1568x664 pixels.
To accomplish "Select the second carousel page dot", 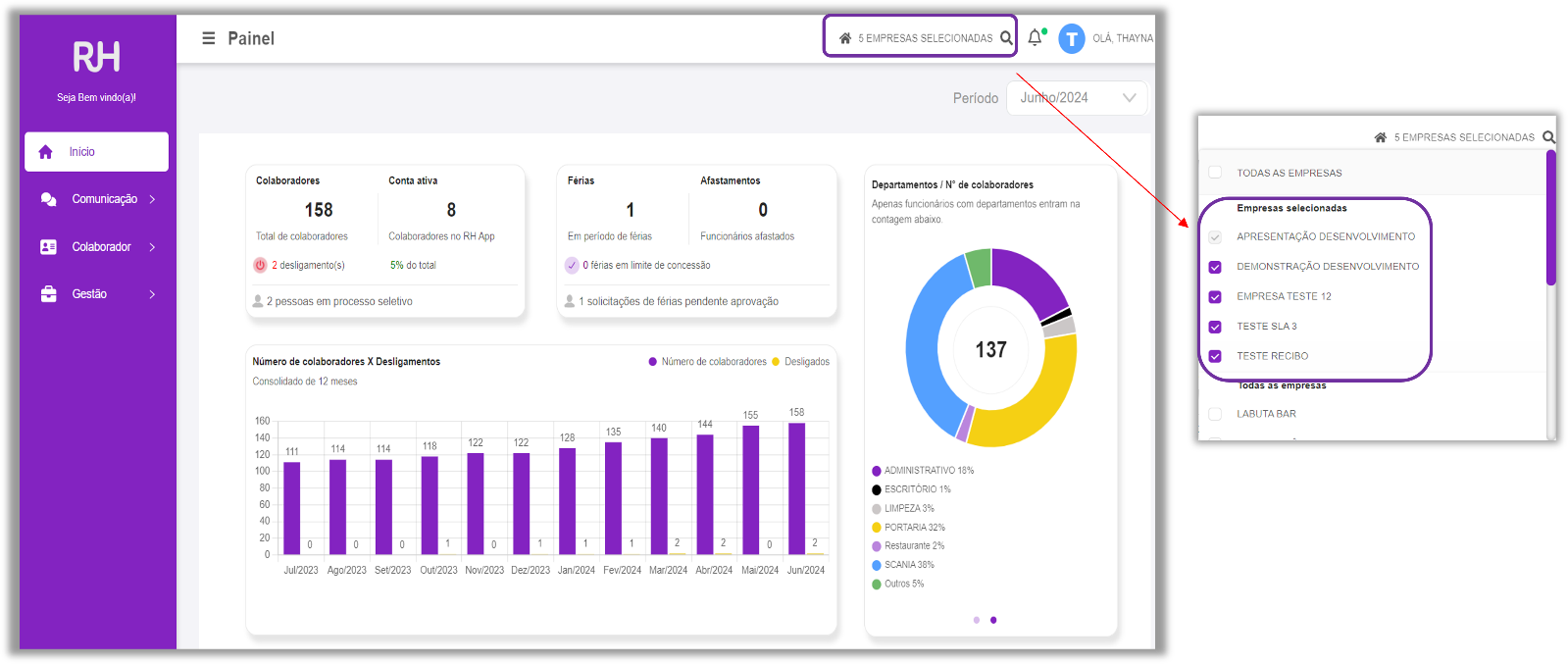I will click(993, 620).
